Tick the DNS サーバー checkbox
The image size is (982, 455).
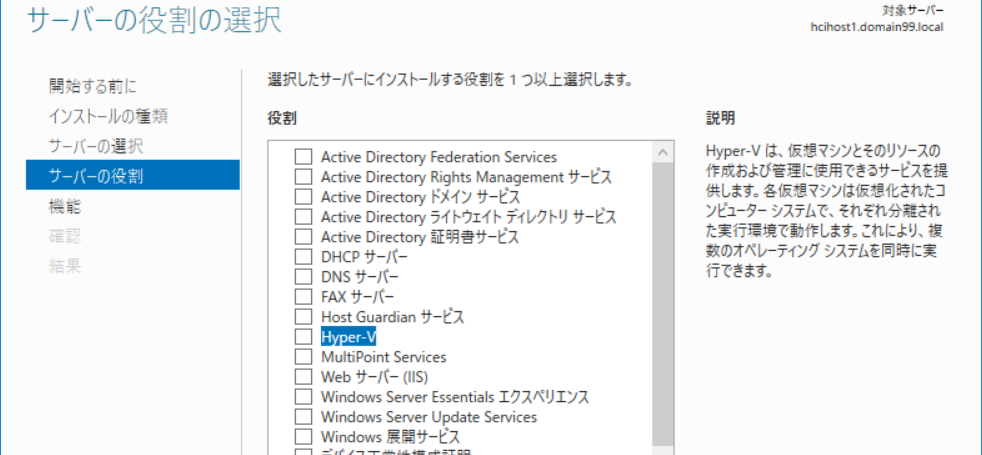(303, 277)
